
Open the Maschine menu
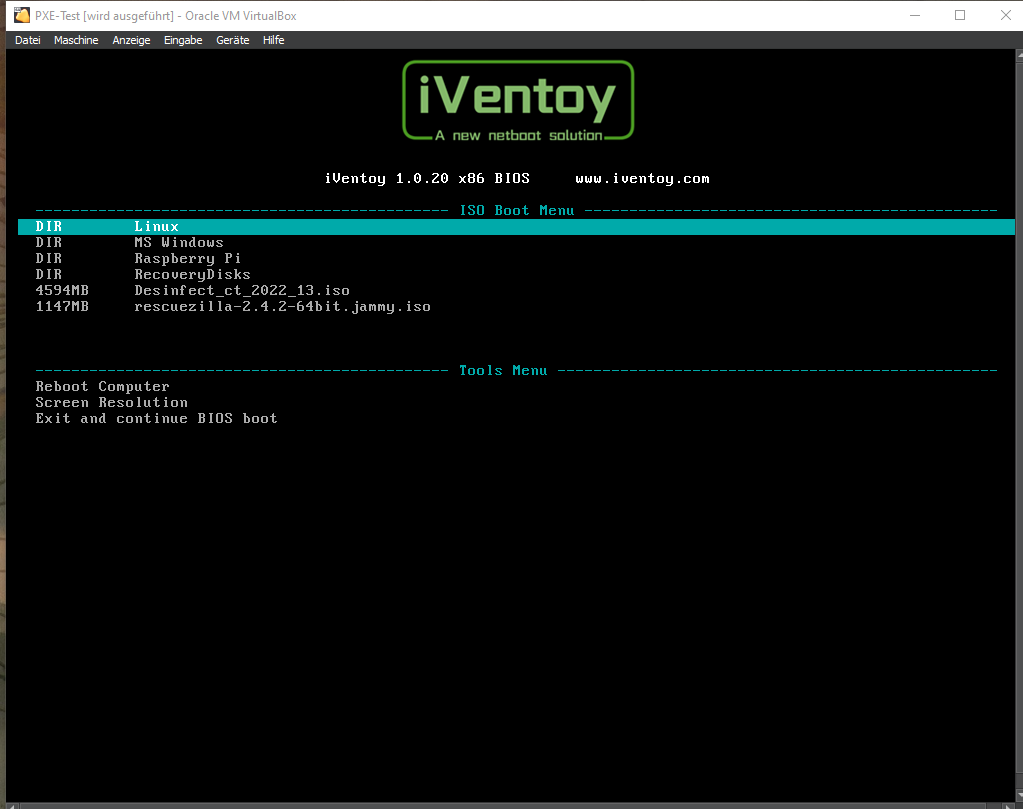76,40
